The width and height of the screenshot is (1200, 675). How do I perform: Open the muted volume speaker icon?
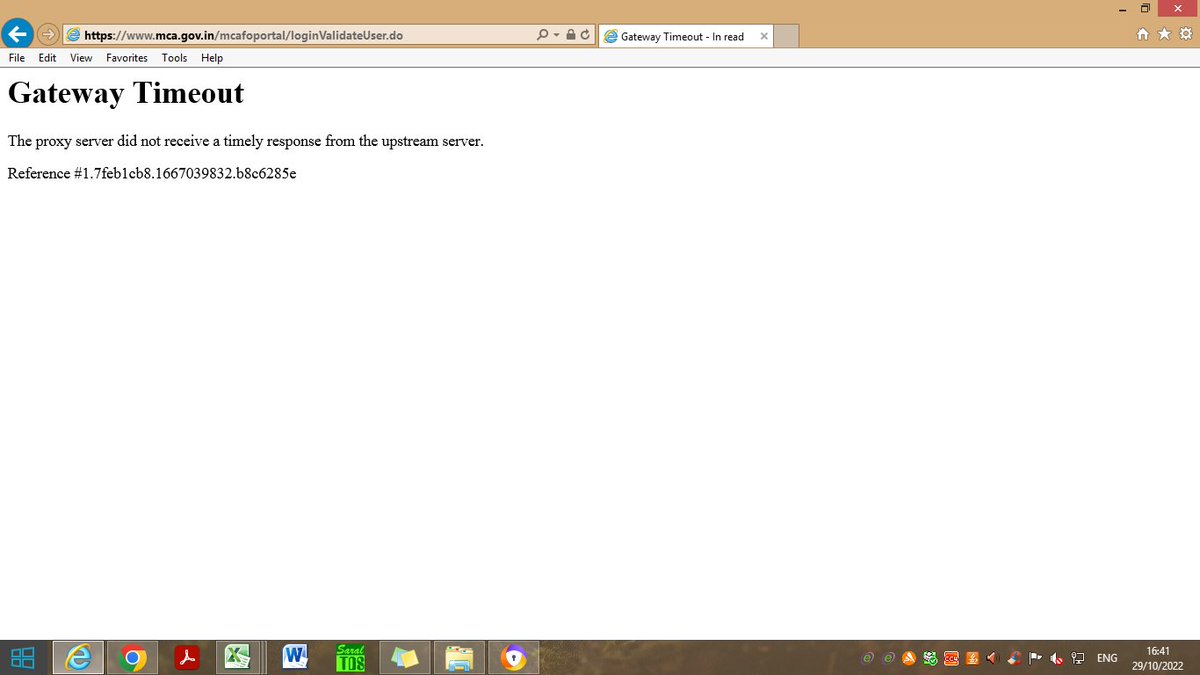tap(1057, 658)
